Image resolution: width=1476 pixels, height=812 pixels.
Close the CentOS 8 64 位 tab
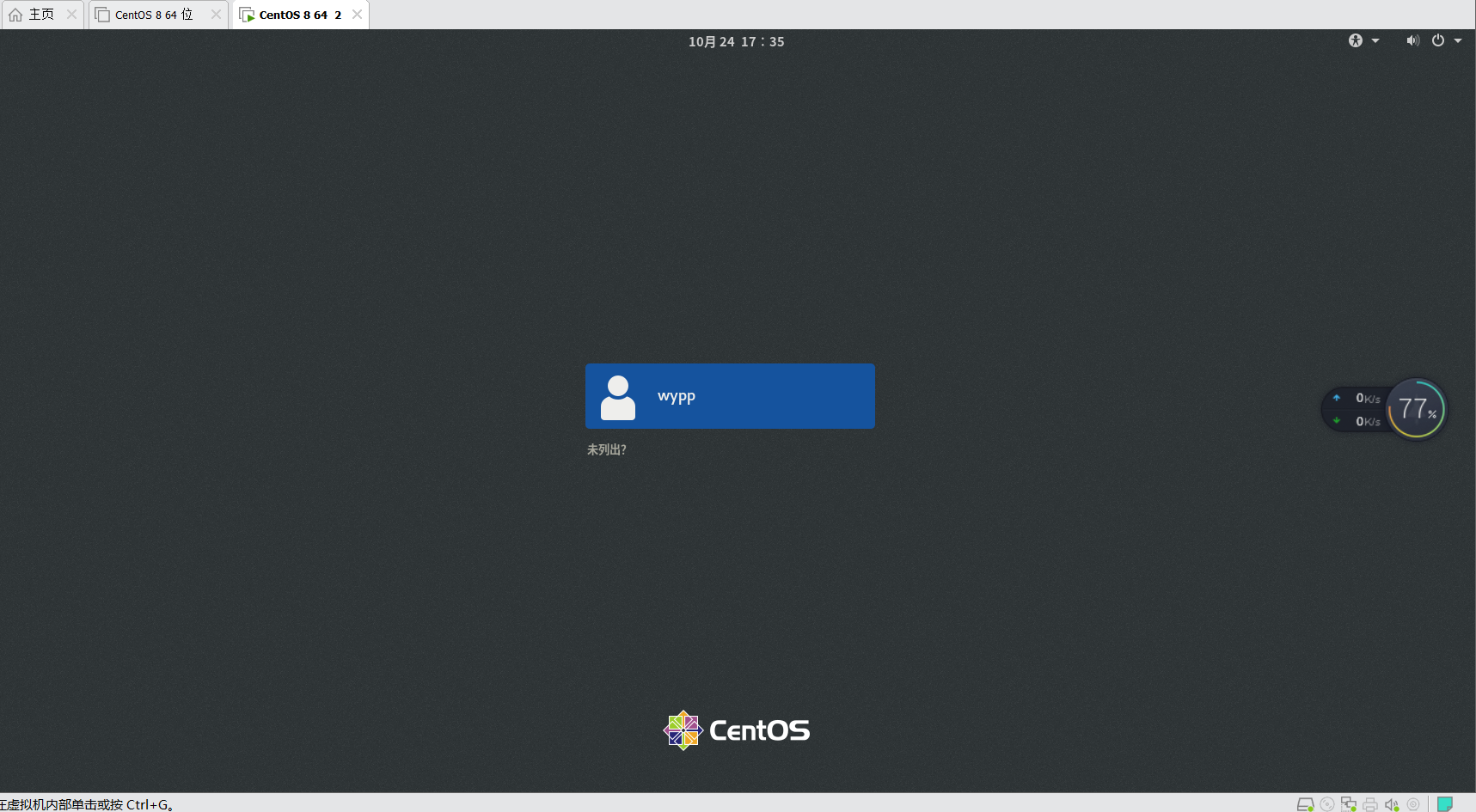(x=216, y=15)
